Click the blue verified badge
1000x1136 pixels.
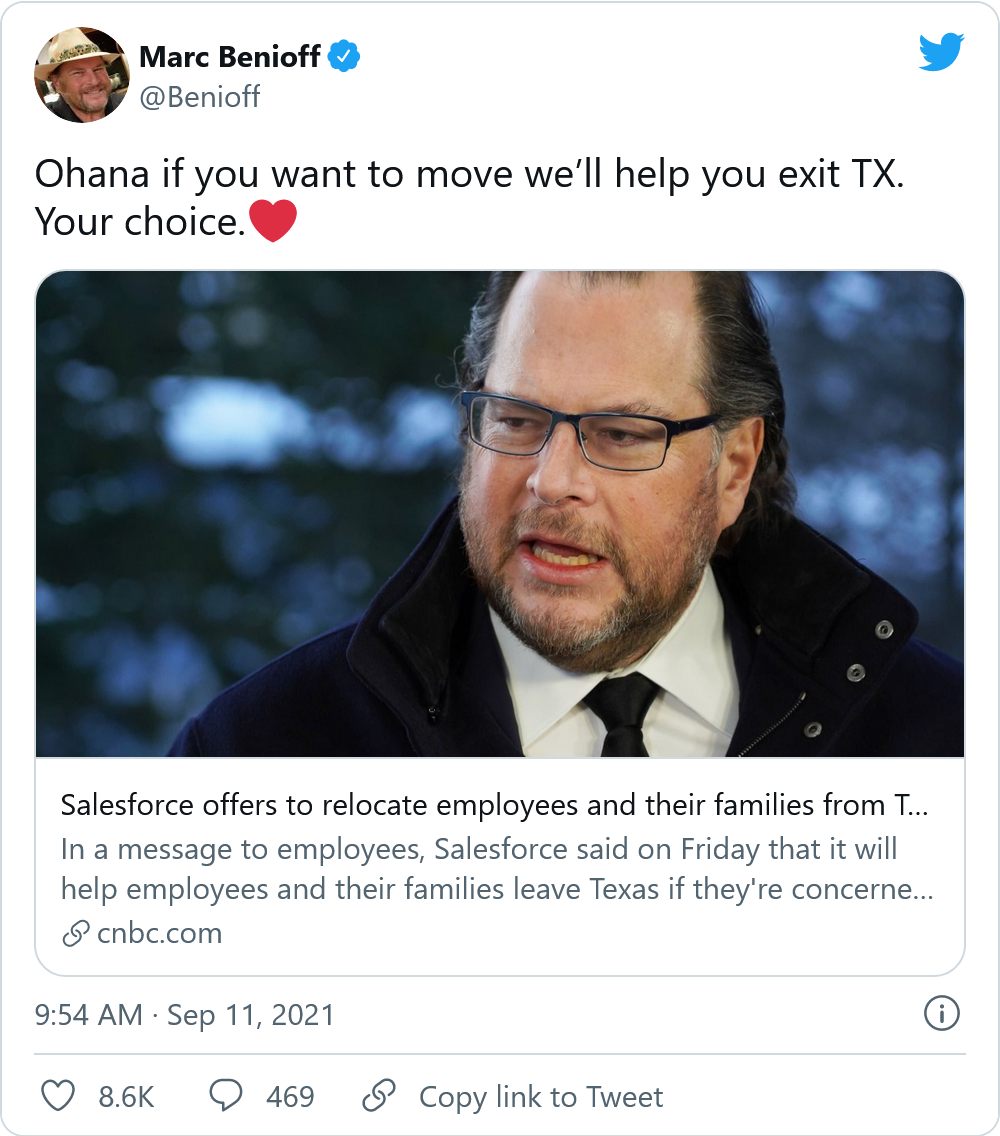point(344,57)
